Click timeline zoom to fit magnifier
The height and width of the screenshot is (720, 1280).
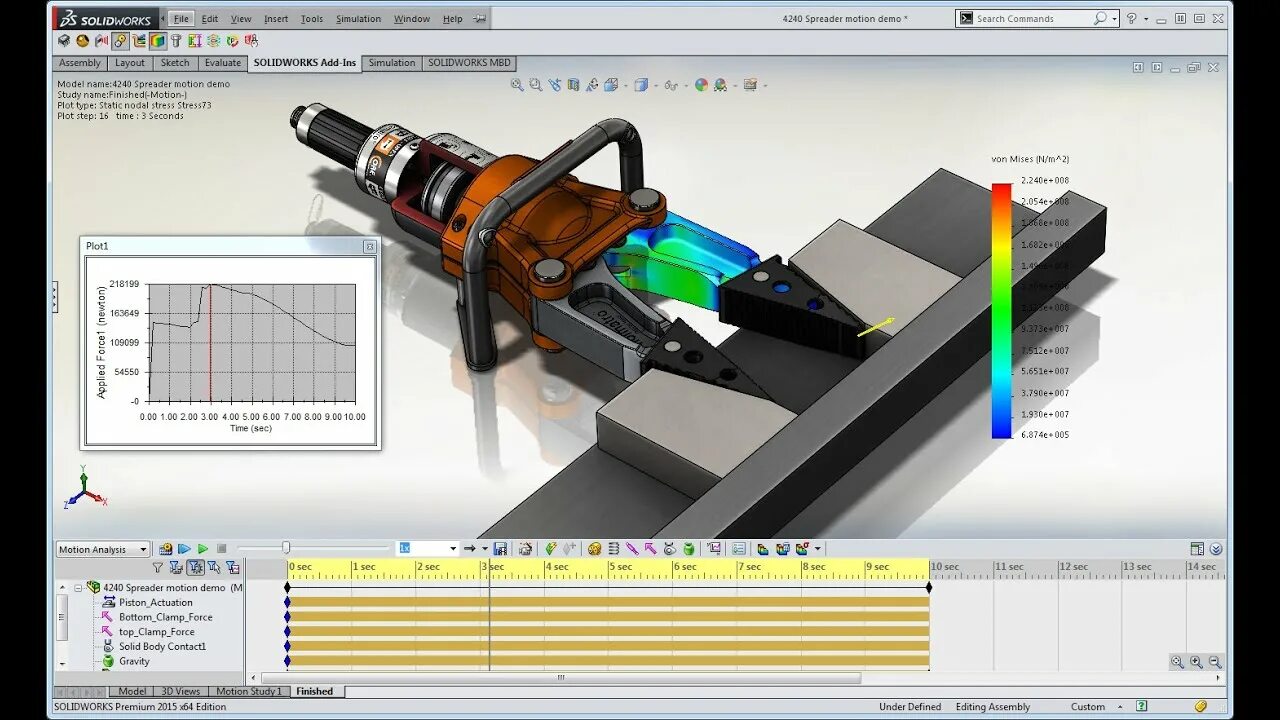coord(1178,662)
